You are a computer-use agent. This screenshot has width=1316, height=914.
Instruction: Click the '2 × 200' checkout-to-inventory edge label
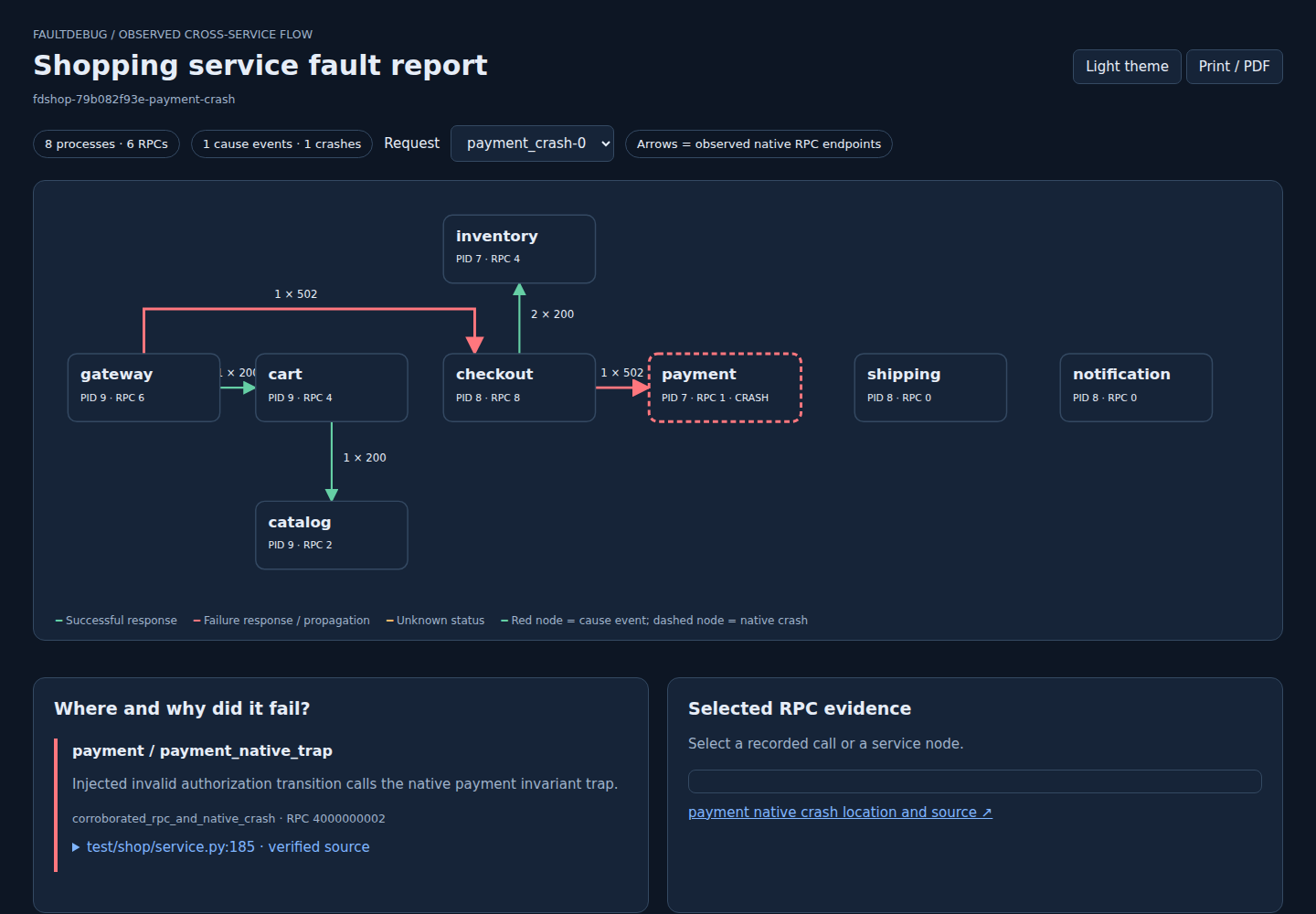pyautogui.click(x=553, y=314)
